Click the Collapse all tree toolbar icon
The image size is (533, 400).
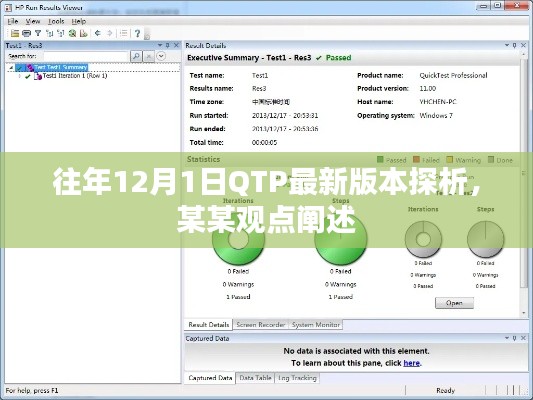tap(61, 33)
